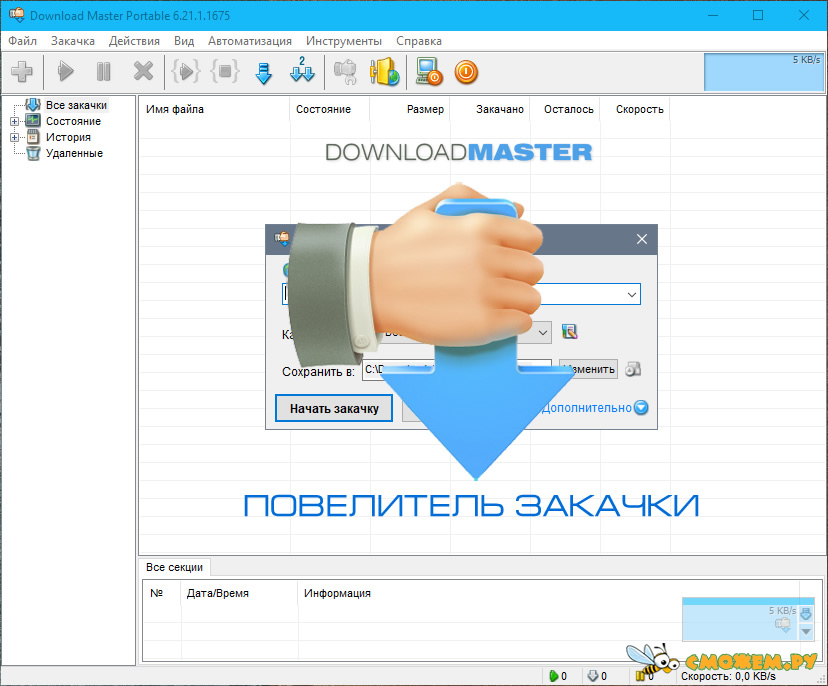This screenshot has height=686, width=828.
Task: Open the Вид menu
Action: pyautogui.click(x=184, y=41)
